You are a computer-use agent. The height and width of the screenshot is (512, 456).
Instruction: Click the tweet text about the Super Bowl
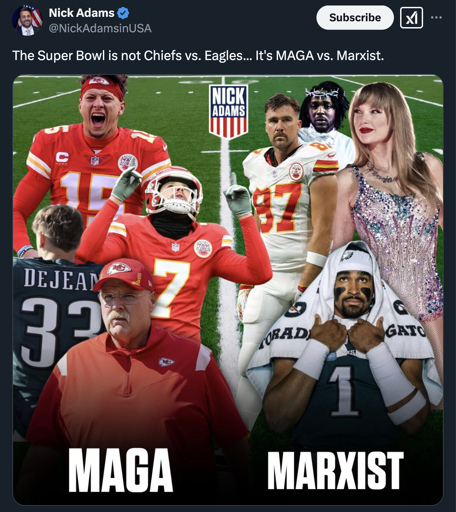coord(198,55)
